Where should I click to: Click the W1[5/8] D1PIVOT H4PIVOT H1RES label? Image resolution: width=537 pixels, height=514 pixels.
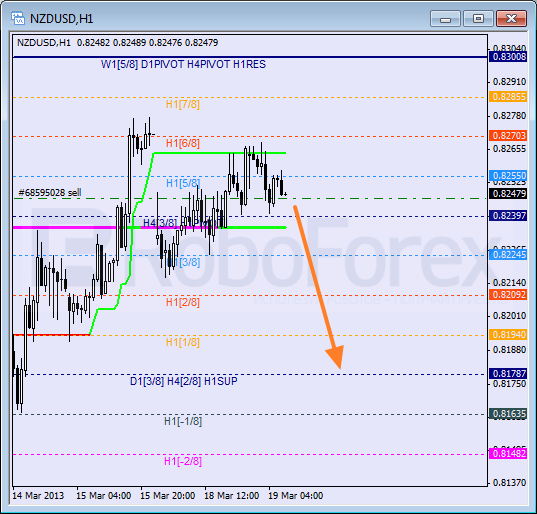[183, 64]
